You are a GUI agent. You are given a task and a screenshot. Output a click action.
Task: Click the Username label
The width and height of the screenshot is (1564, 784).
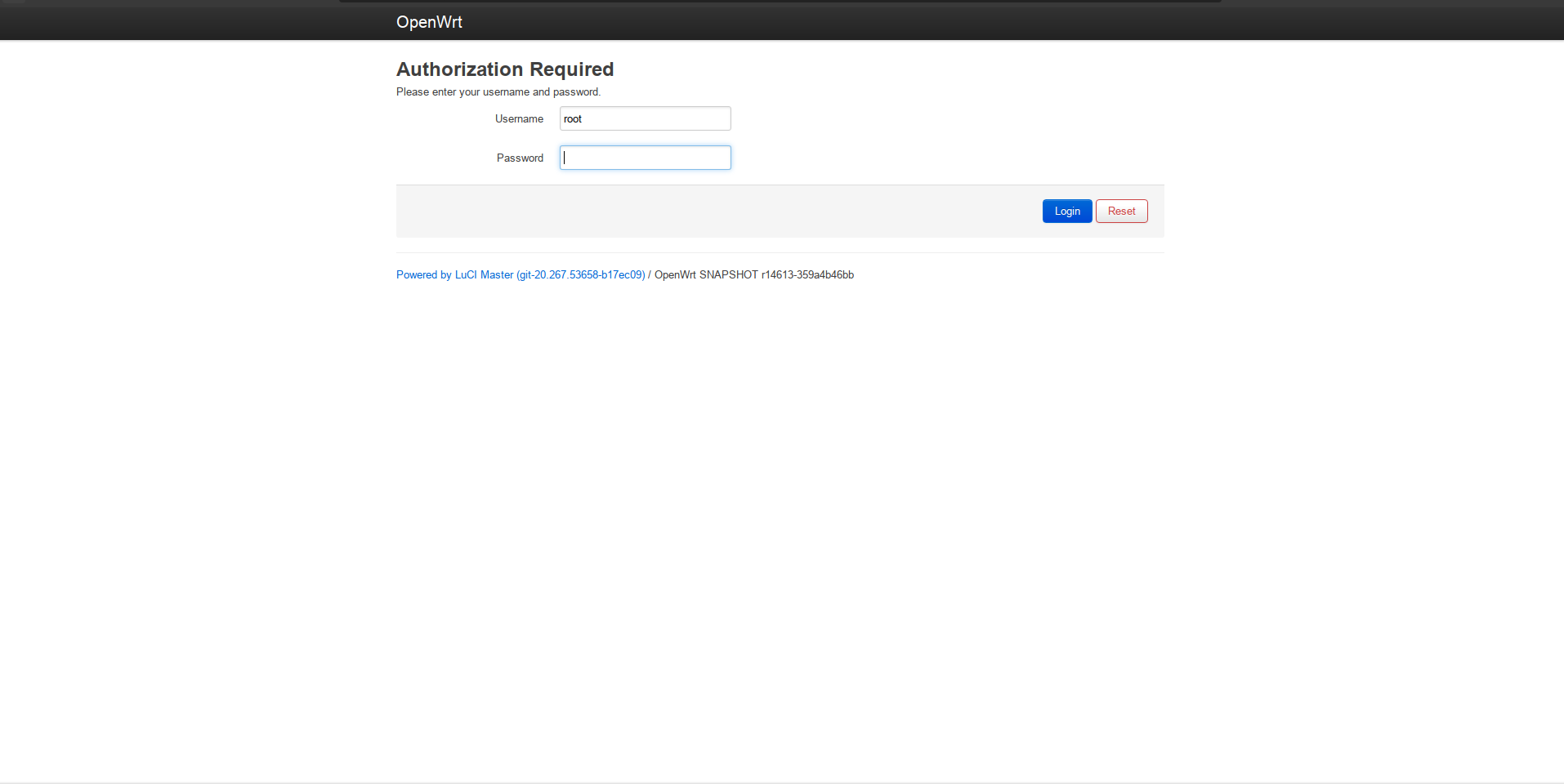point(519,119)
